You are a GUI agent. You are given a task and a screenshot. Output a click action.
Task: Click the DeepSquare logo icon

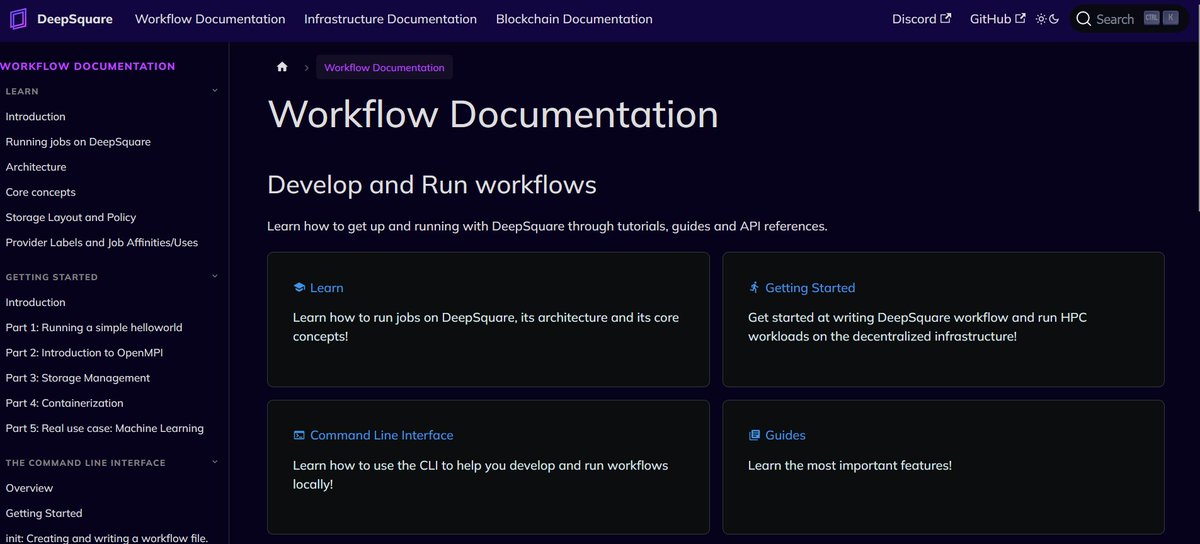(18, 19)
